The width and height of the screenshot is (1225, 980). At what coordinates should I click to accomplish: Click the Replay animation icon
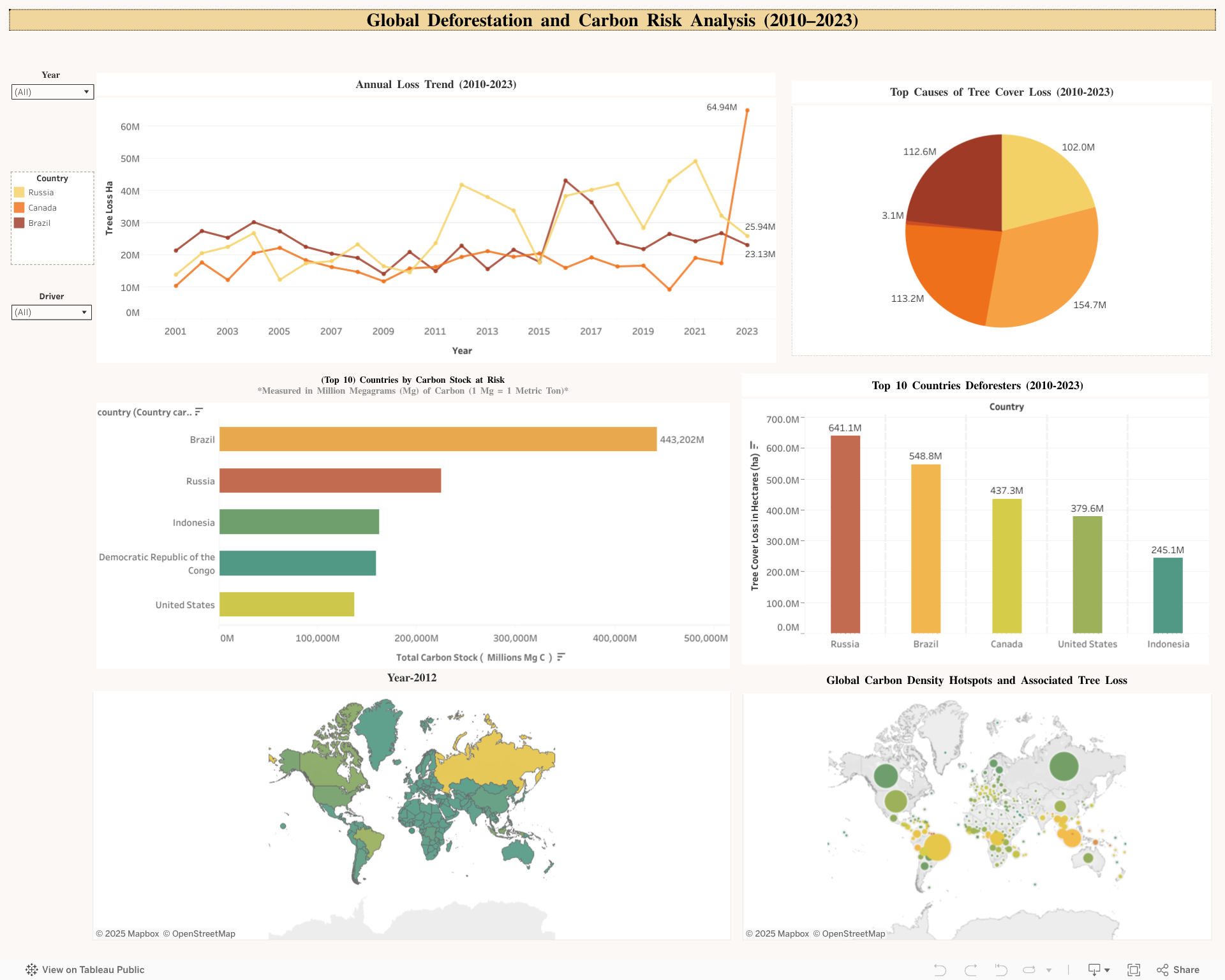coord(1028,970)
